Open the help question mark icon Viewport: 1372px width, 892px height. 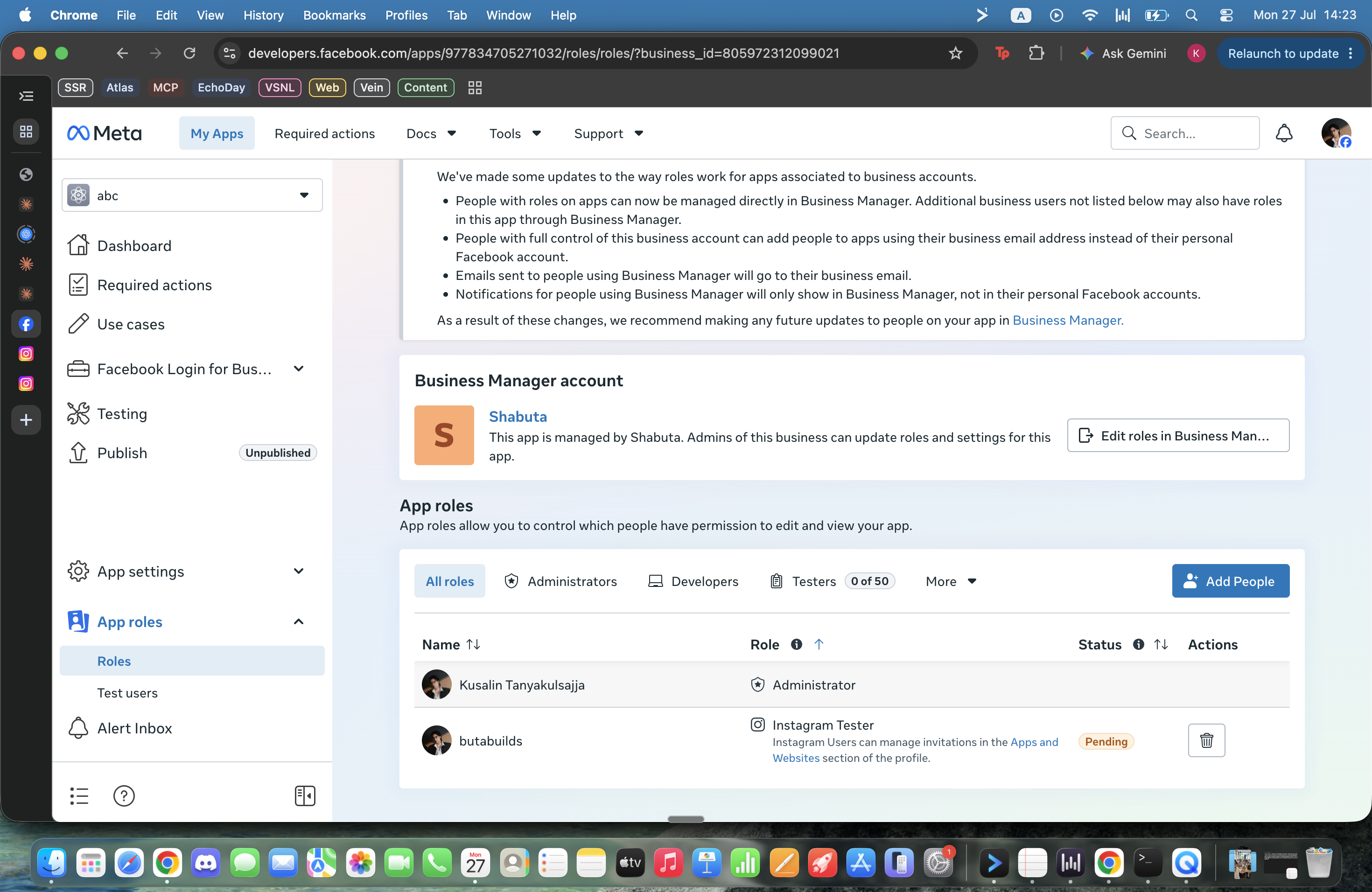click(124, 796)
